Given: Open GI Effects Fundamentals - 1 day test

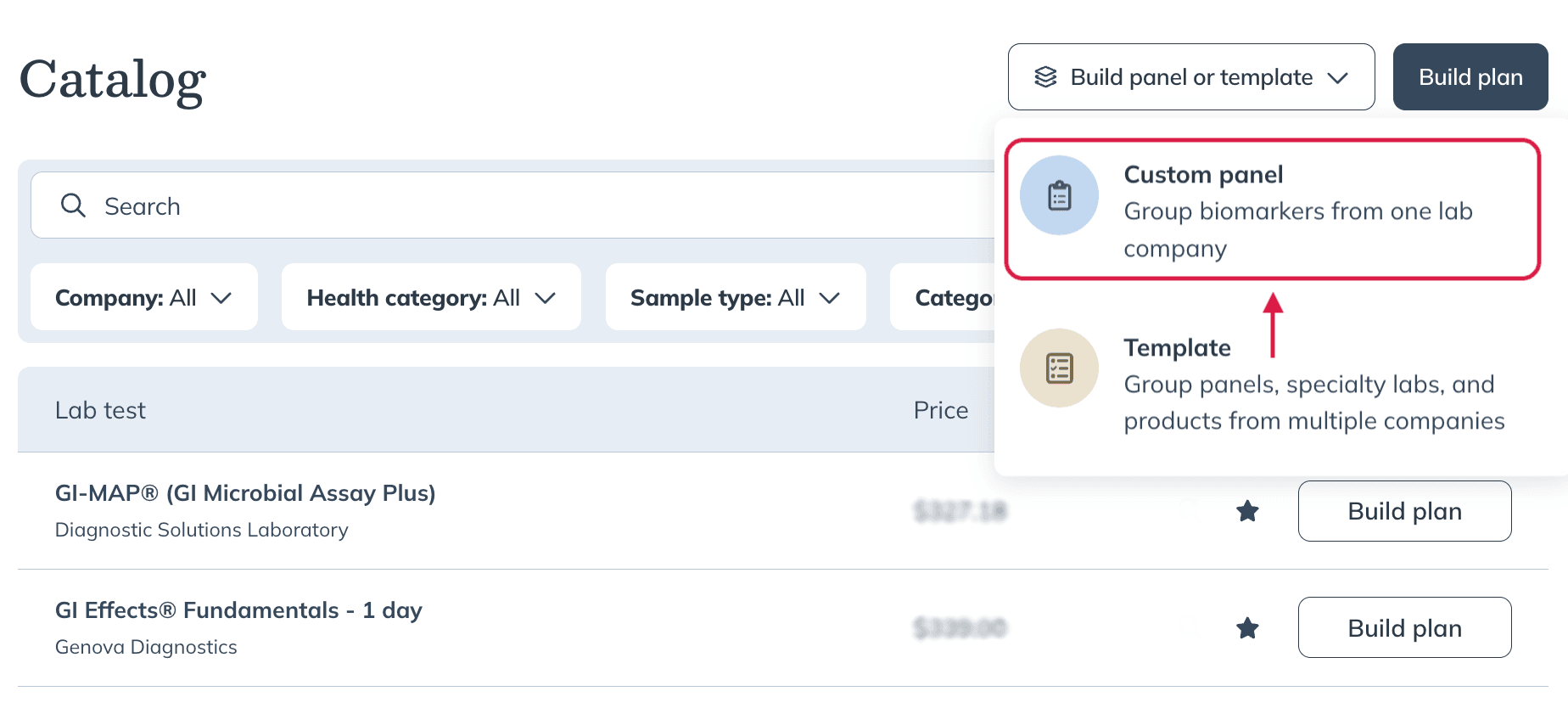Looking at the screenshot, I should point(238,610).
